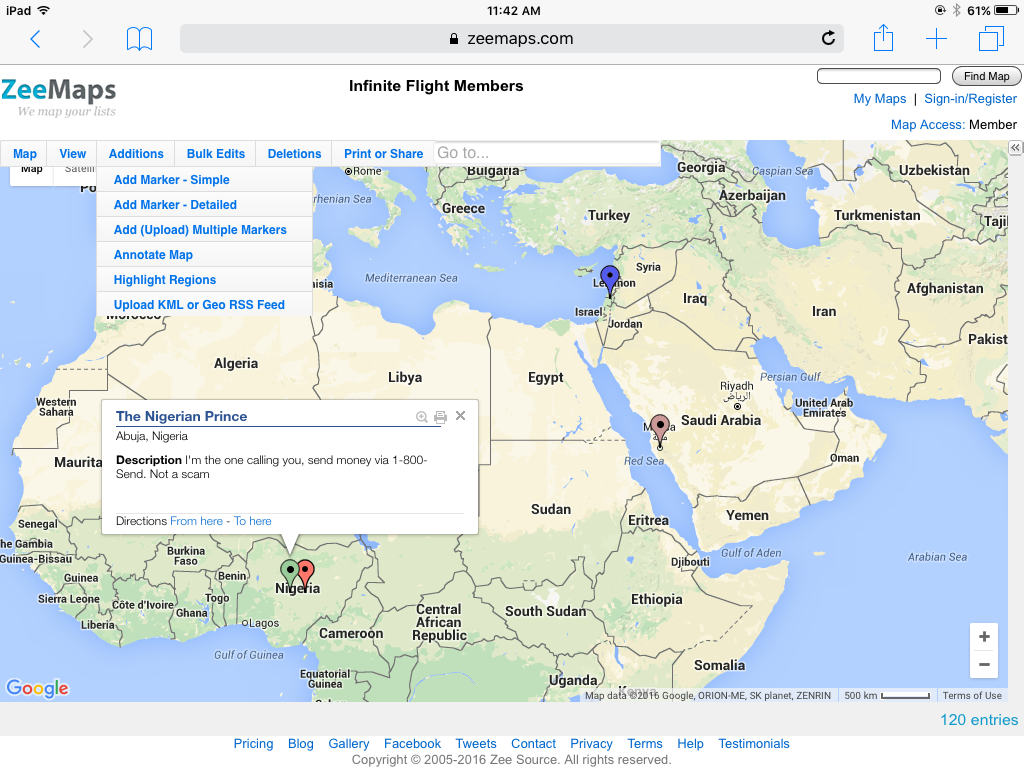Image resolution: width=1024 pixels, height=768 pixels.
Task: Click the Go to... search field
Action: click(x=547, y=153)
